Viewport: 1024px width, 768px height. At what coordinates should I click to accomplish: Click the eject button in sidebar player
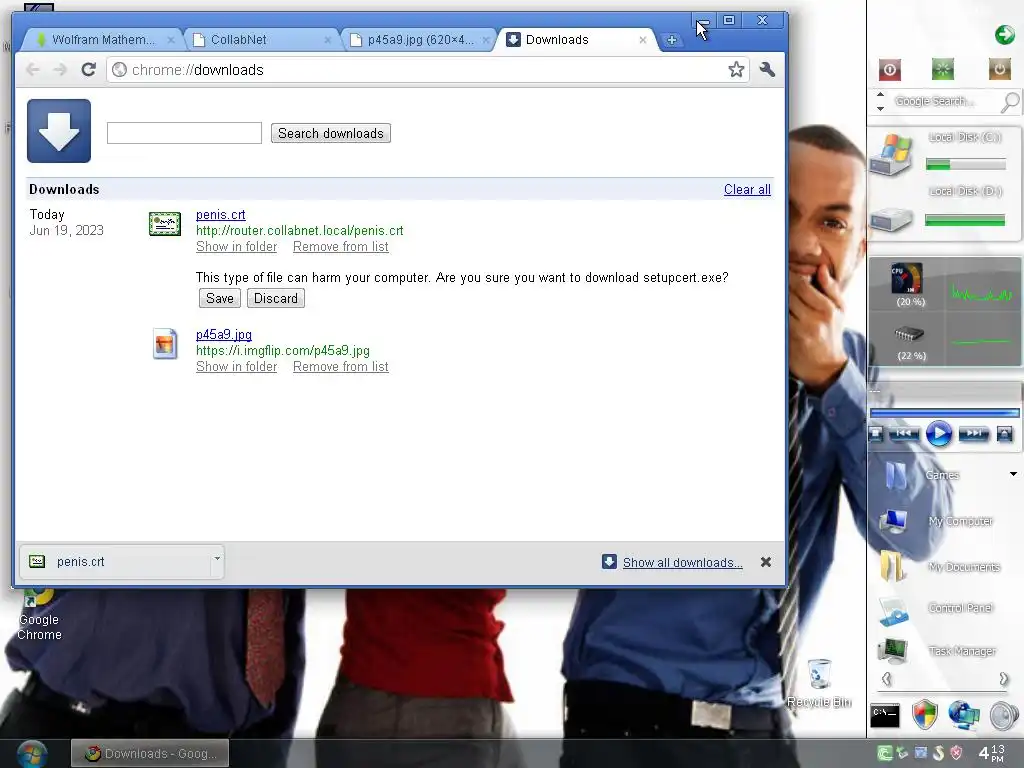tap(1004, 434)
